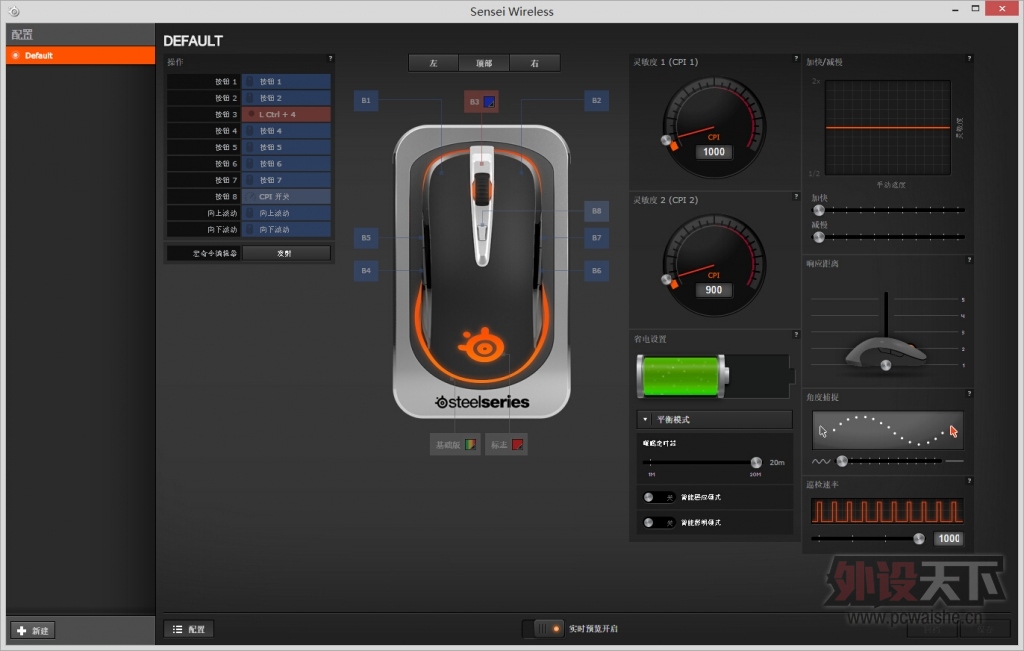Open help for the 响应距离 panel
The image size is (1024, 651).
(x=969, y=260)
